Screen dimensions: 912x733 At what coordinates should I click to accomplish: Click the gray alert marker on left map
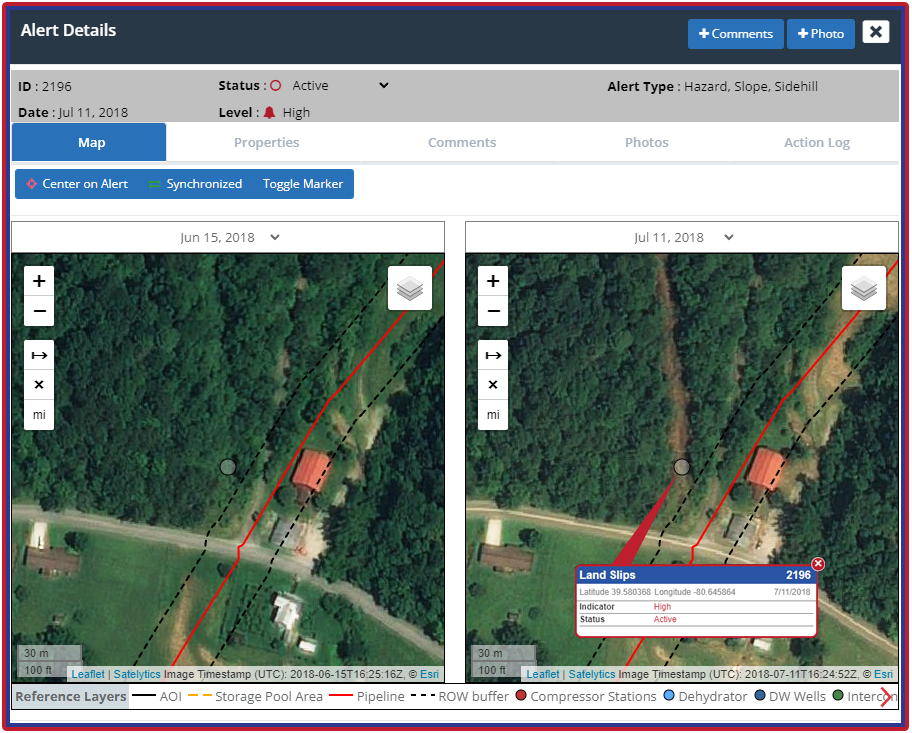click(228, 467)
